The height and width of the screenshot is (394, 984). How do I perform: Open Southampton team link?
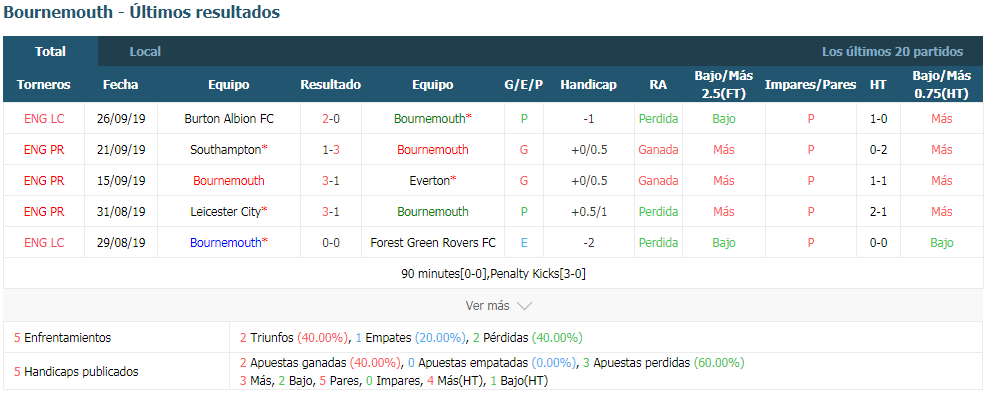[x=225, y=149]
